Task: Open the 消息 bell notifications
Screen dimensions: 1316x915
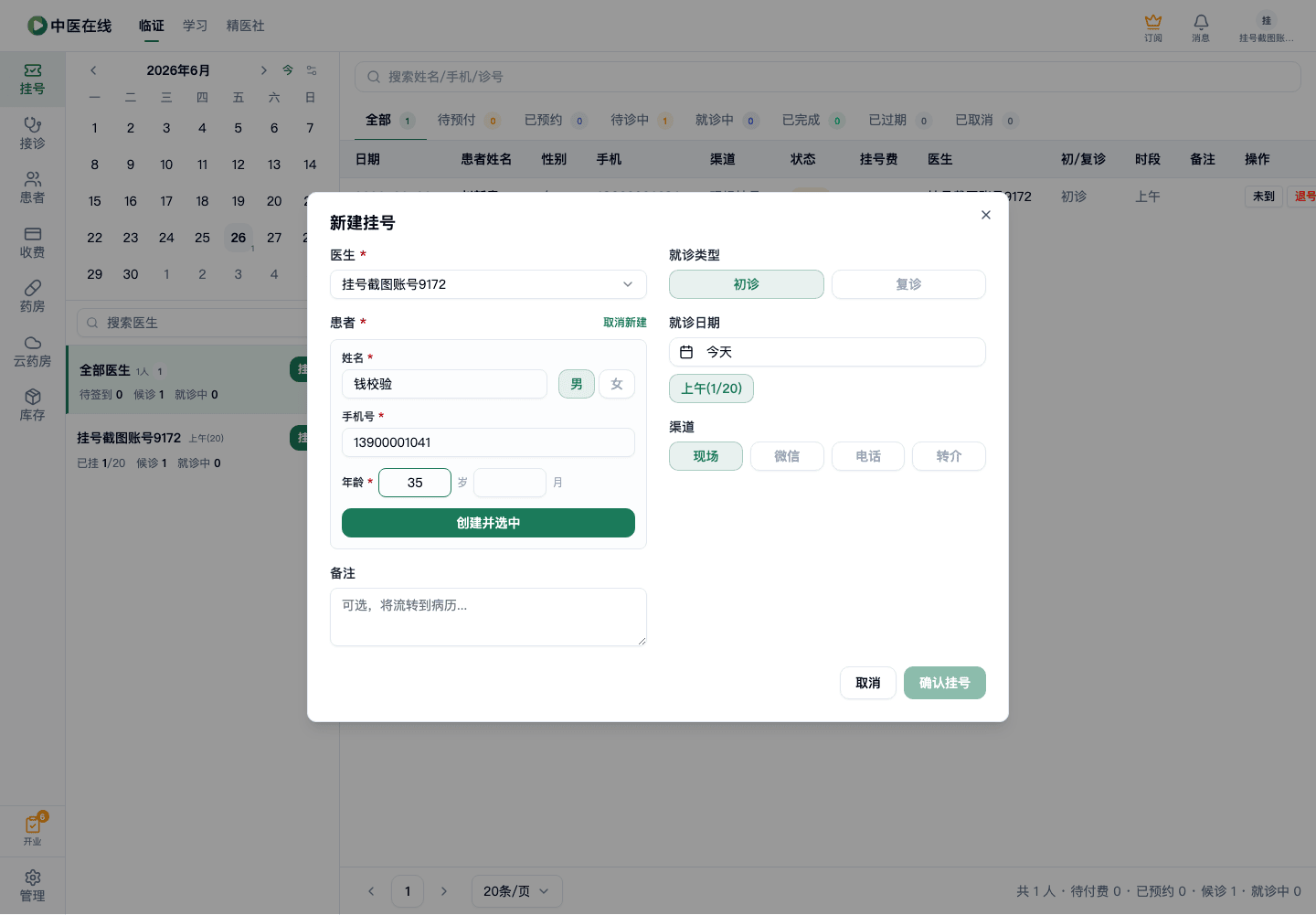Action: coord(1201,27)
